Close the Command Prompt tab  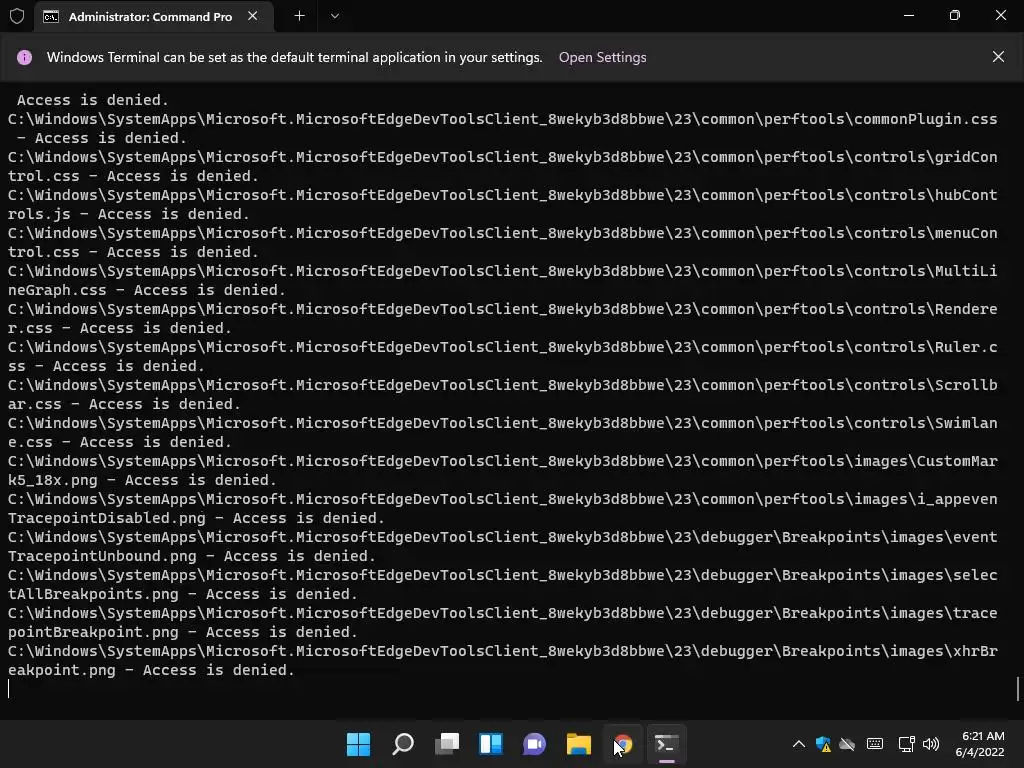(x=253, y=16)
